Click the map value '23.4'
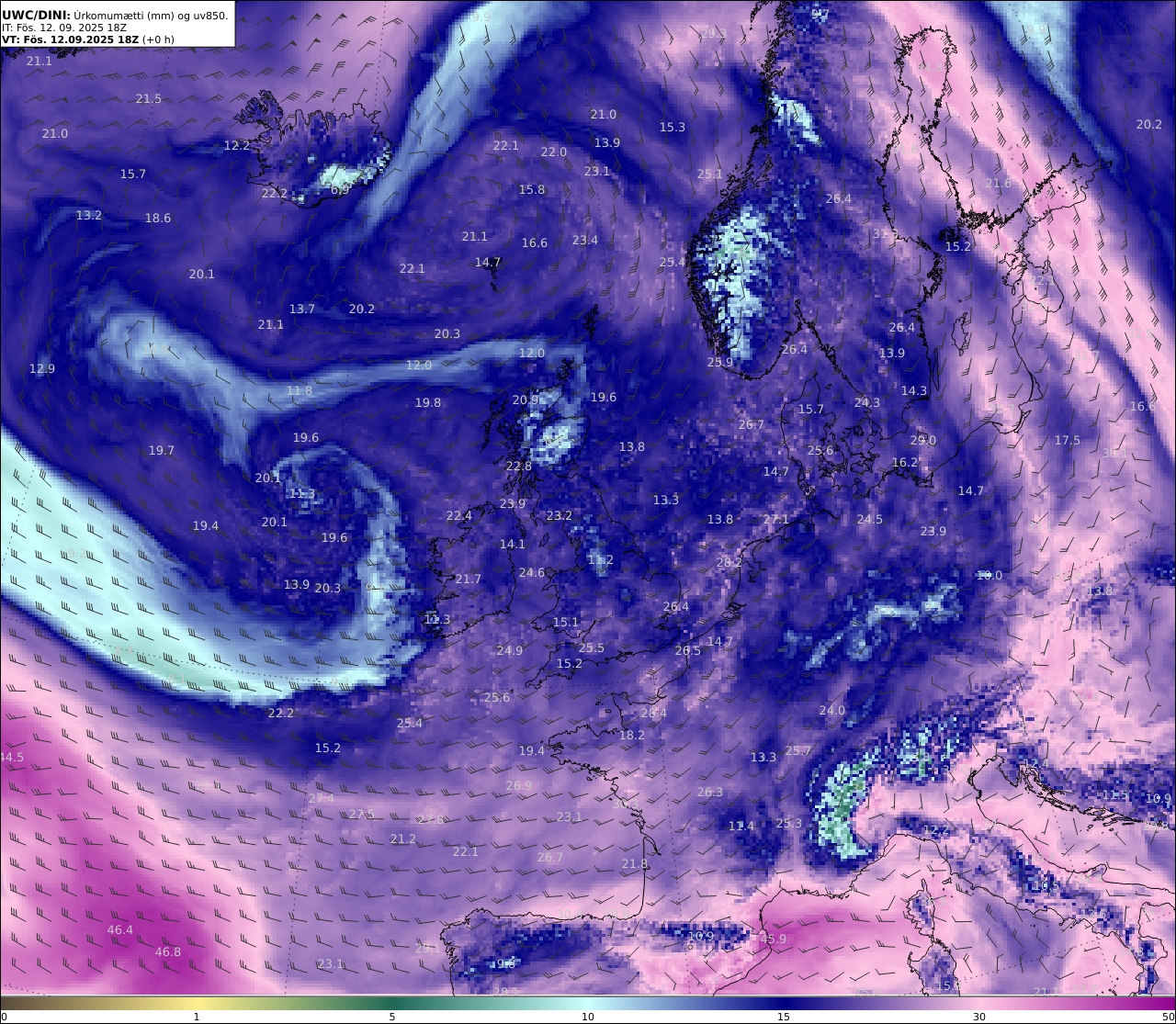 click(x=585, y=240)
